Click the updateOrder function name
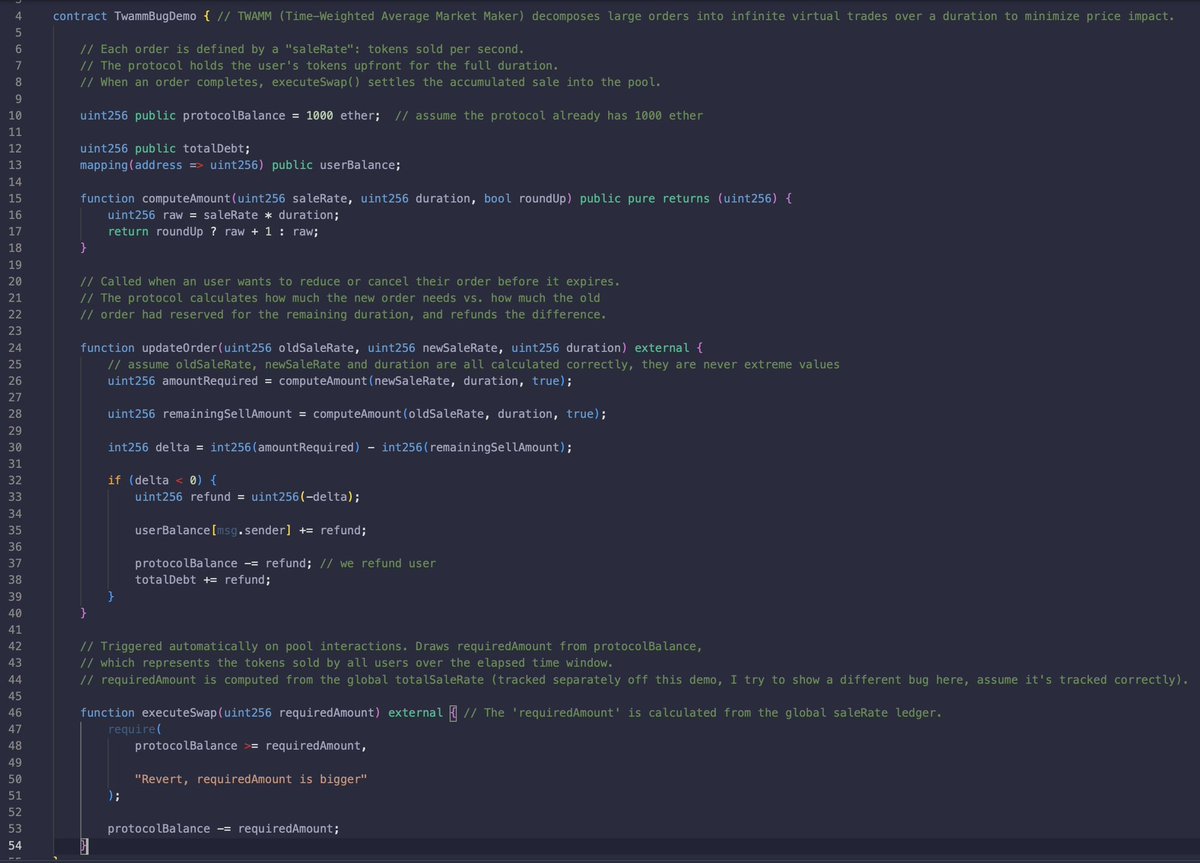Image resolution: width=1200 pixels, height=863 pixels. pyautogui.click(x=179, y=347)
